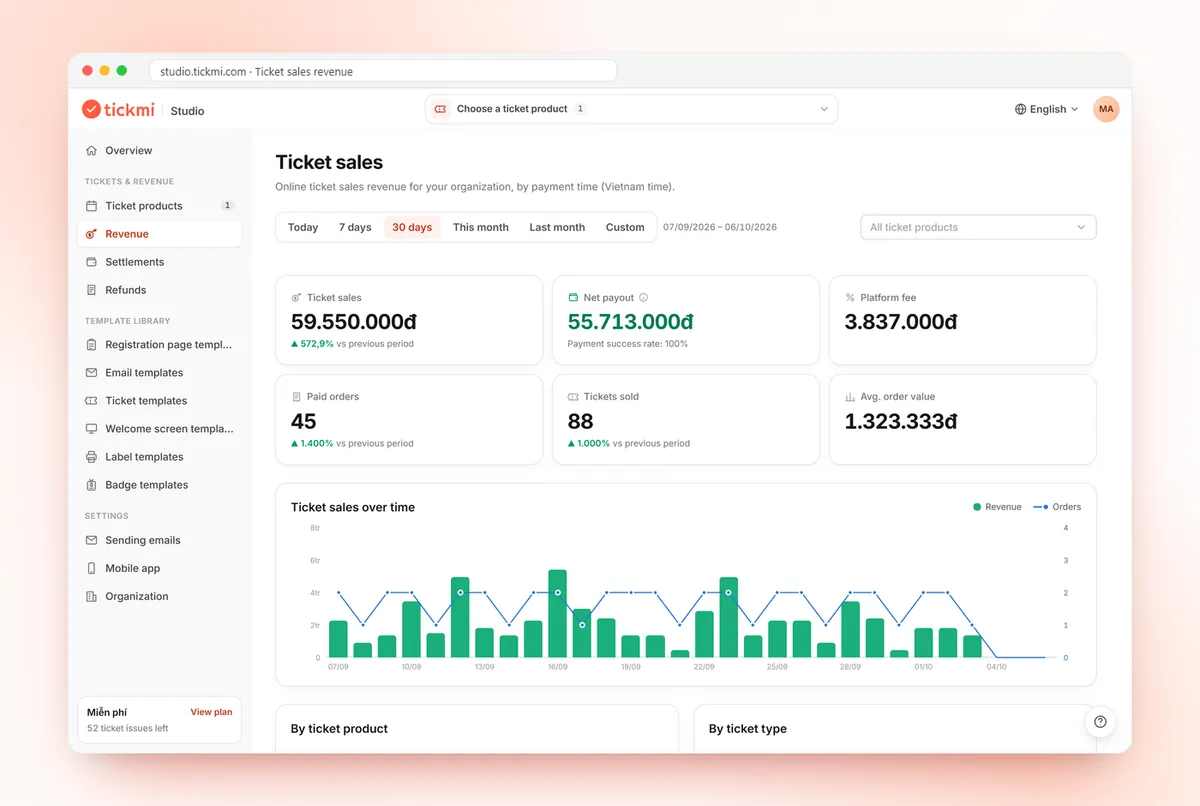Click the Avg. order value chart icon
Viewport: 1200px width, 806px height.
850,397
